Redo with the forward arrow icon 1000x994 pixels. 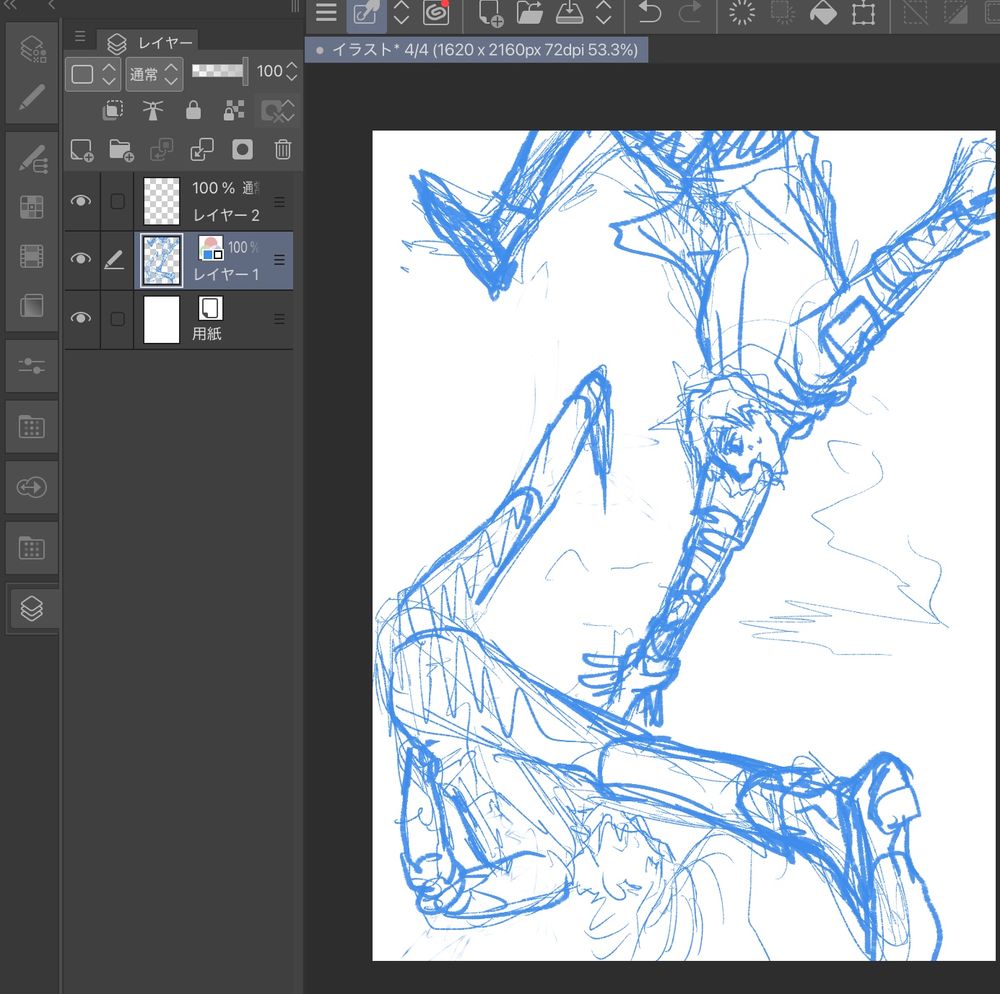[x=689, y=12]
